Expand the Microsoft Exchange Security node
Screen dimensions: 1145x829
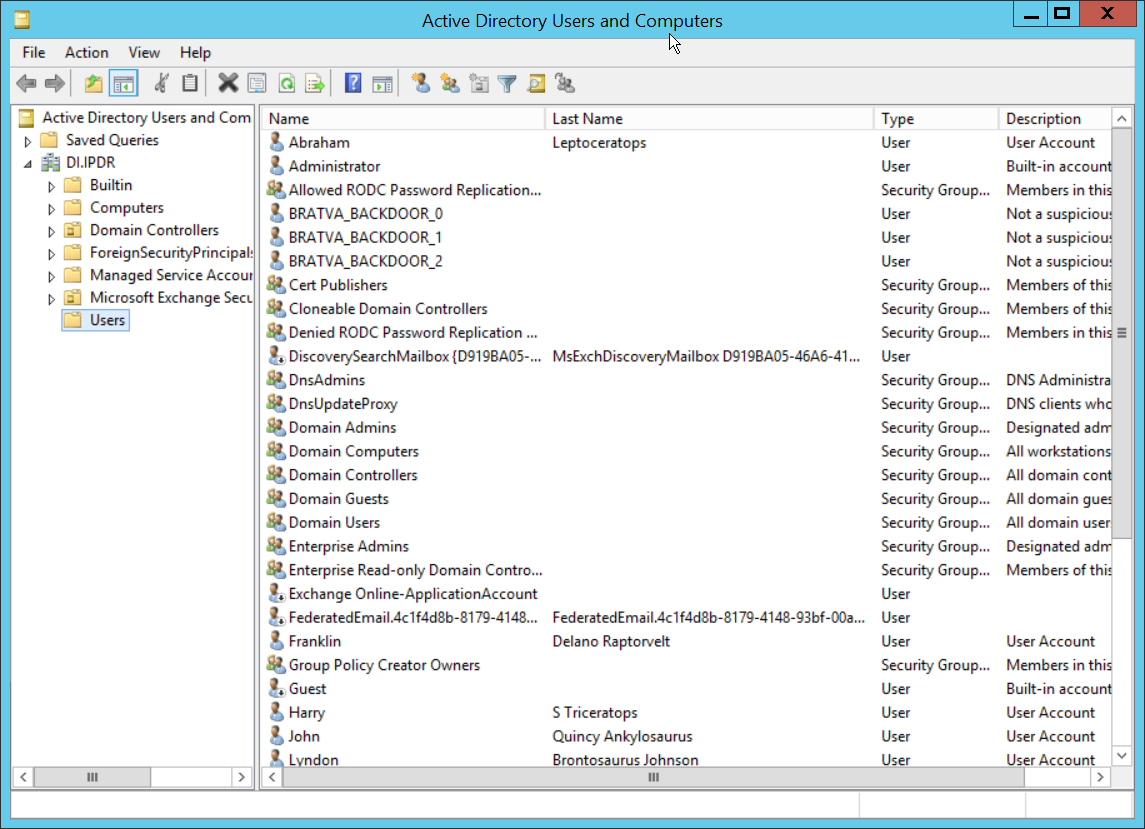point(51,299)
